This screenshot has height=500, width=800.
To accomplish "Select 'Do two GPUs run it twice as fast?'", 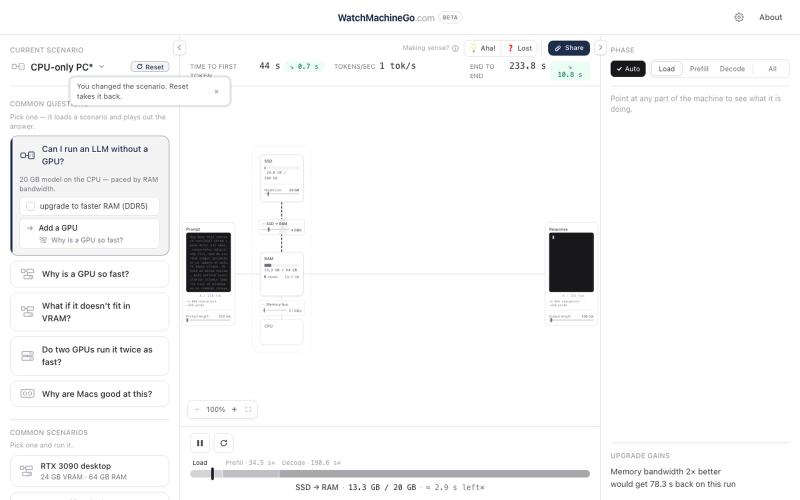I will [90, 356].
